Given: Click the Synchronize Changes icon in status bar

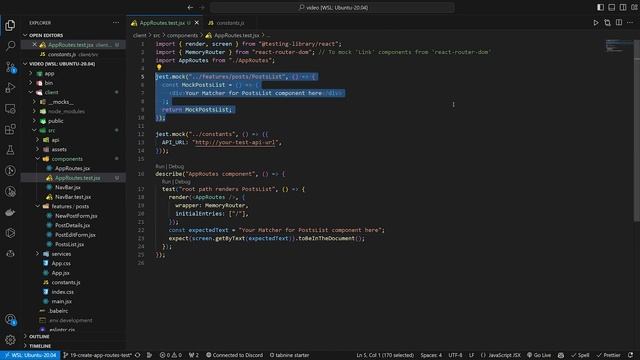Looking at the screenshot, I should point(138,355).
